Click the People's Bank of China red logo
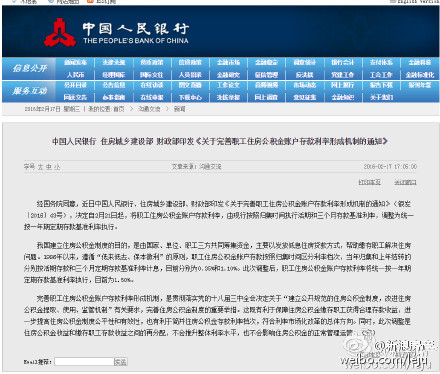 click(60, 32)
